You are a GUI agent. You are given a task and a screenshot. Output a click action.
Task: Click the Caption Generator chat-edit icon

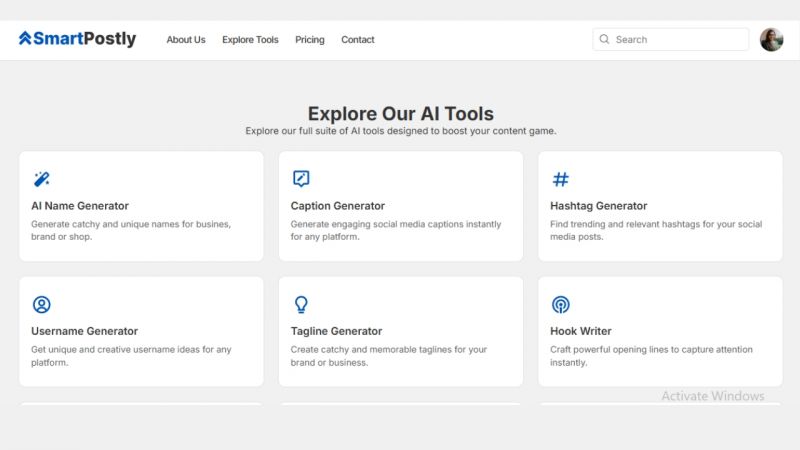pos(301,179)
